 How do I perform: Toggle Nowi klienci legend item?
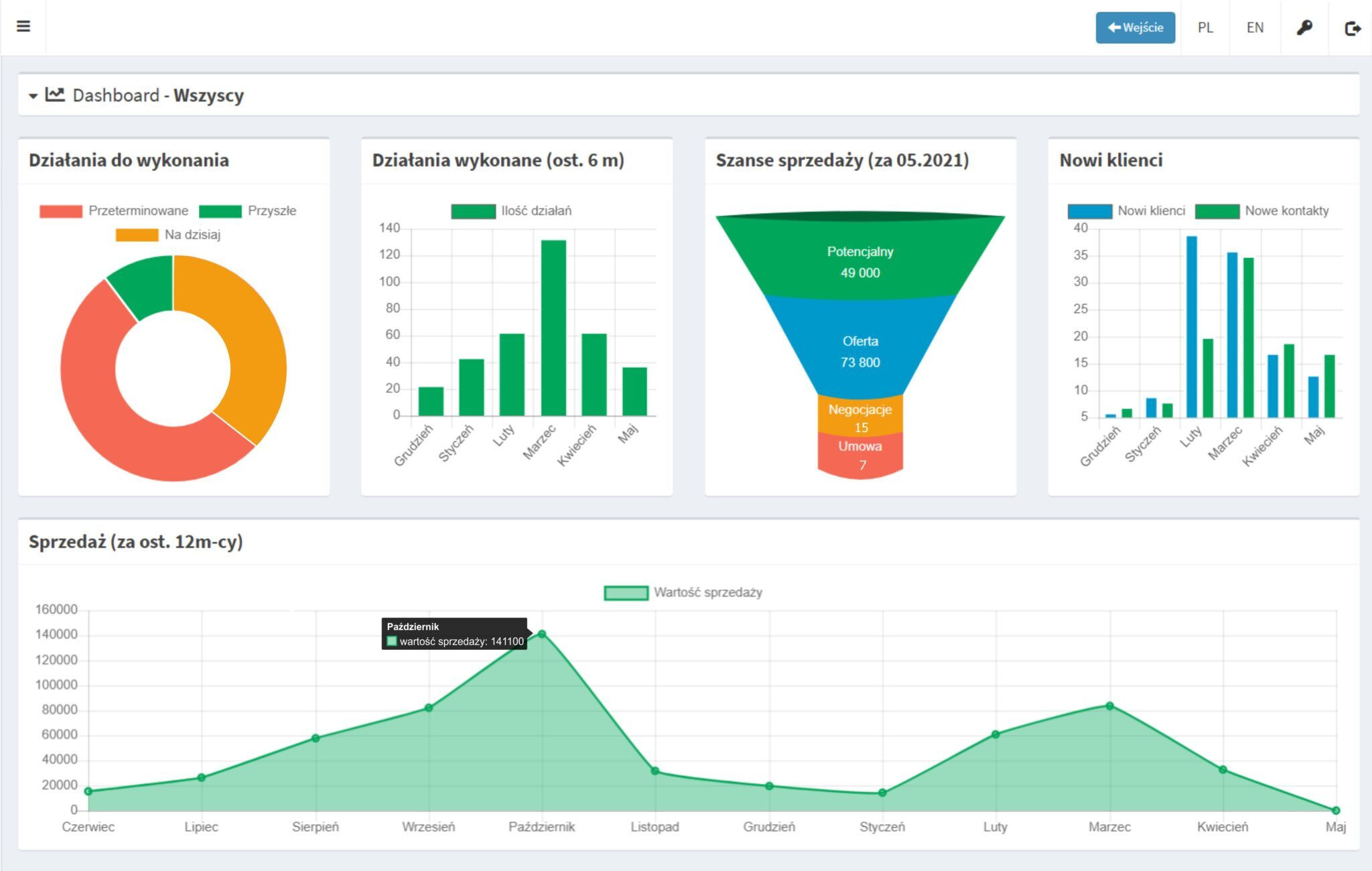(x=1126, y=211)
